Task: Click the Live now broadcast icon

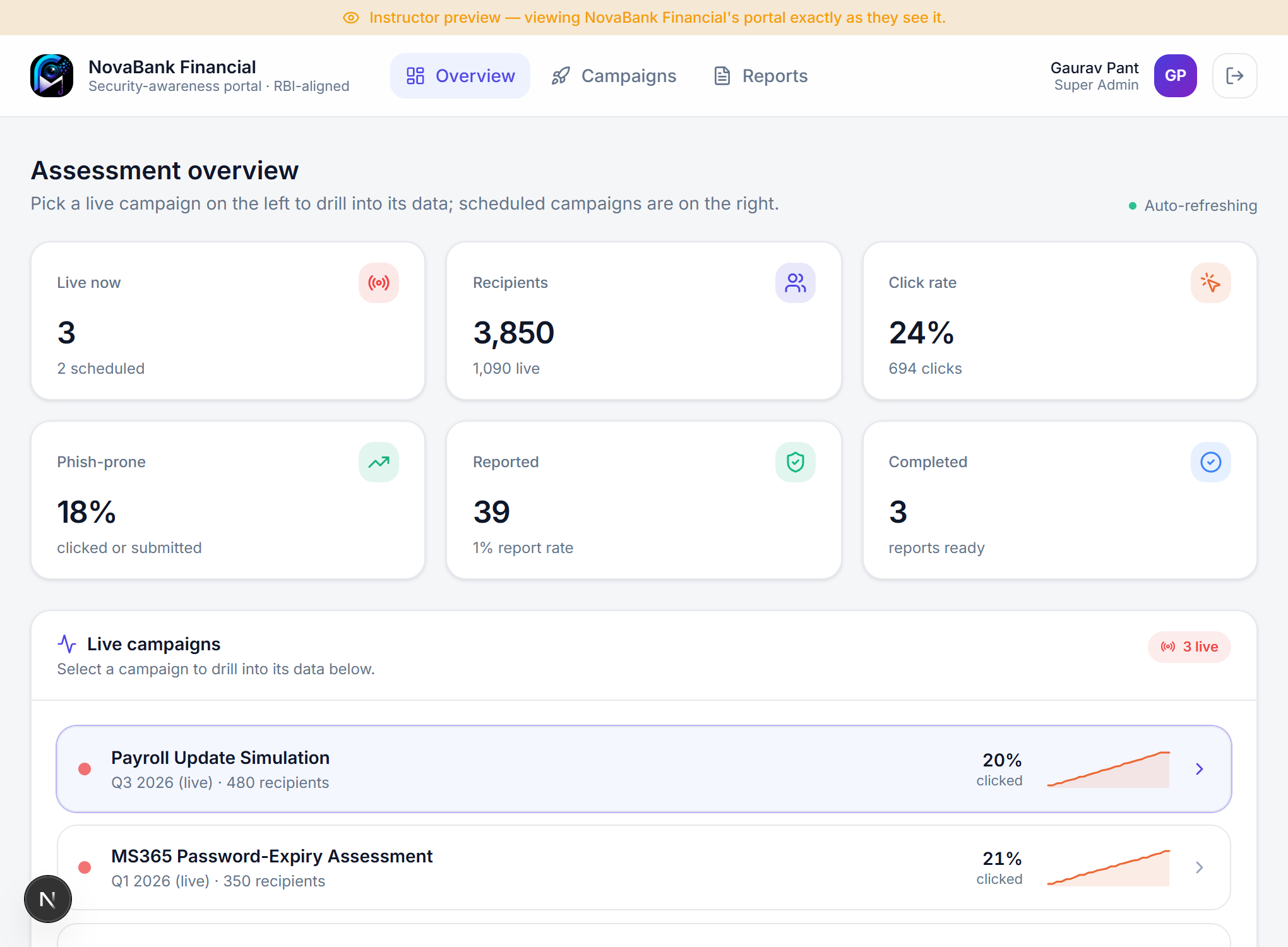Action: (x=379, y=283)
